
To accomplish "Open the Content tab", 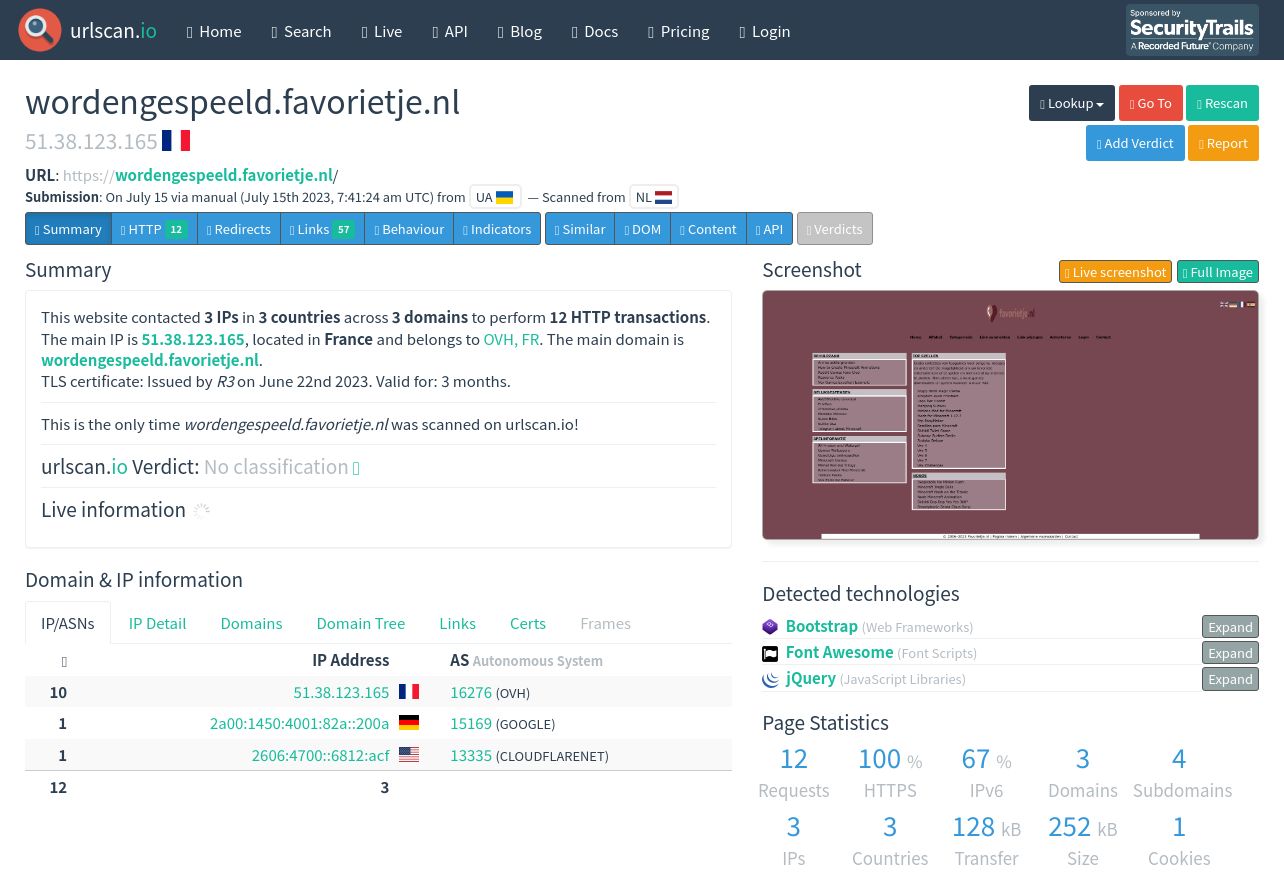I will click(x=708, y=229).
